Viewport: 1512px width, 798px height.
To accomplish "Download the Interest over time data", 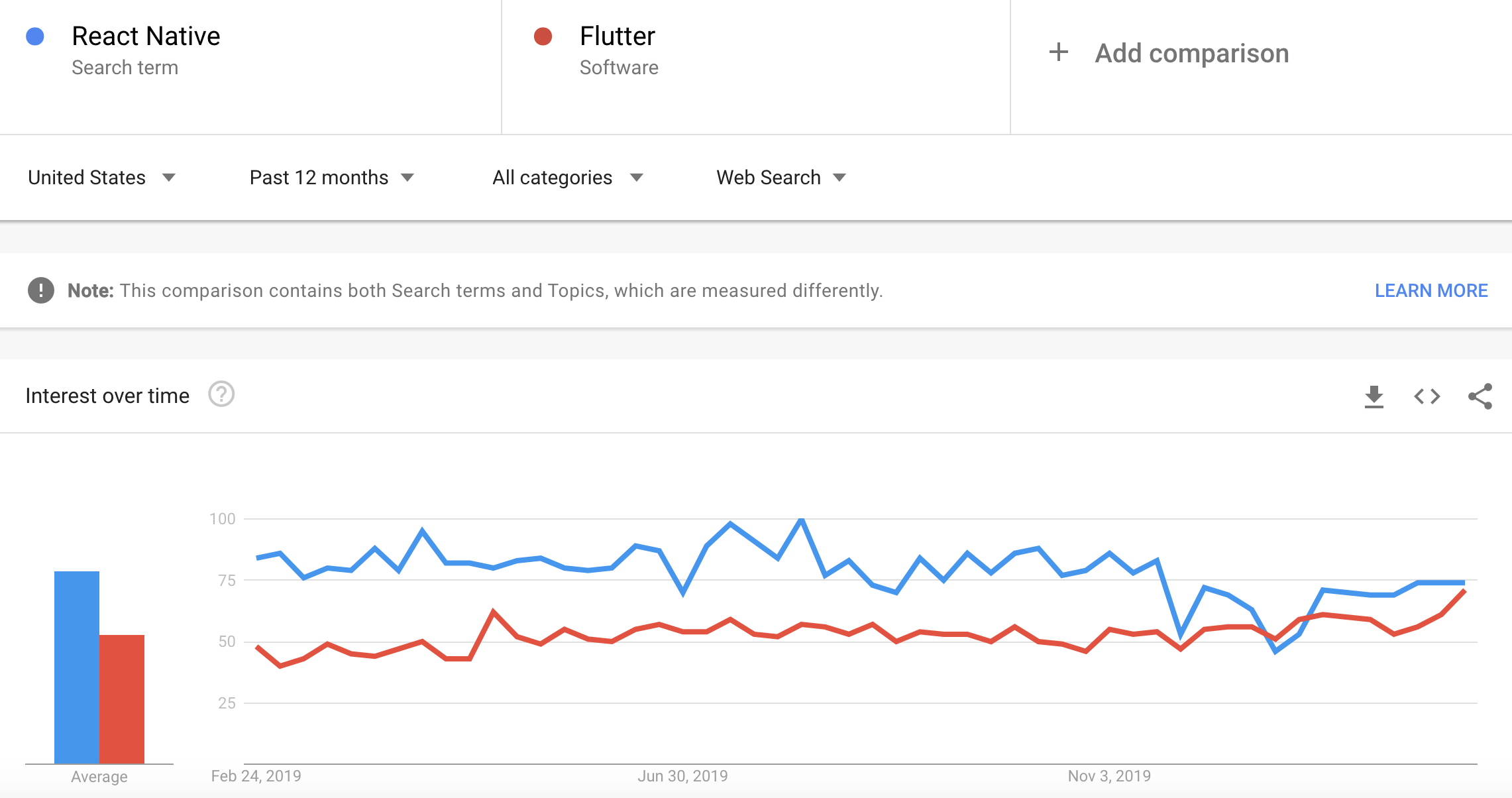I will tap(1374, 396).
